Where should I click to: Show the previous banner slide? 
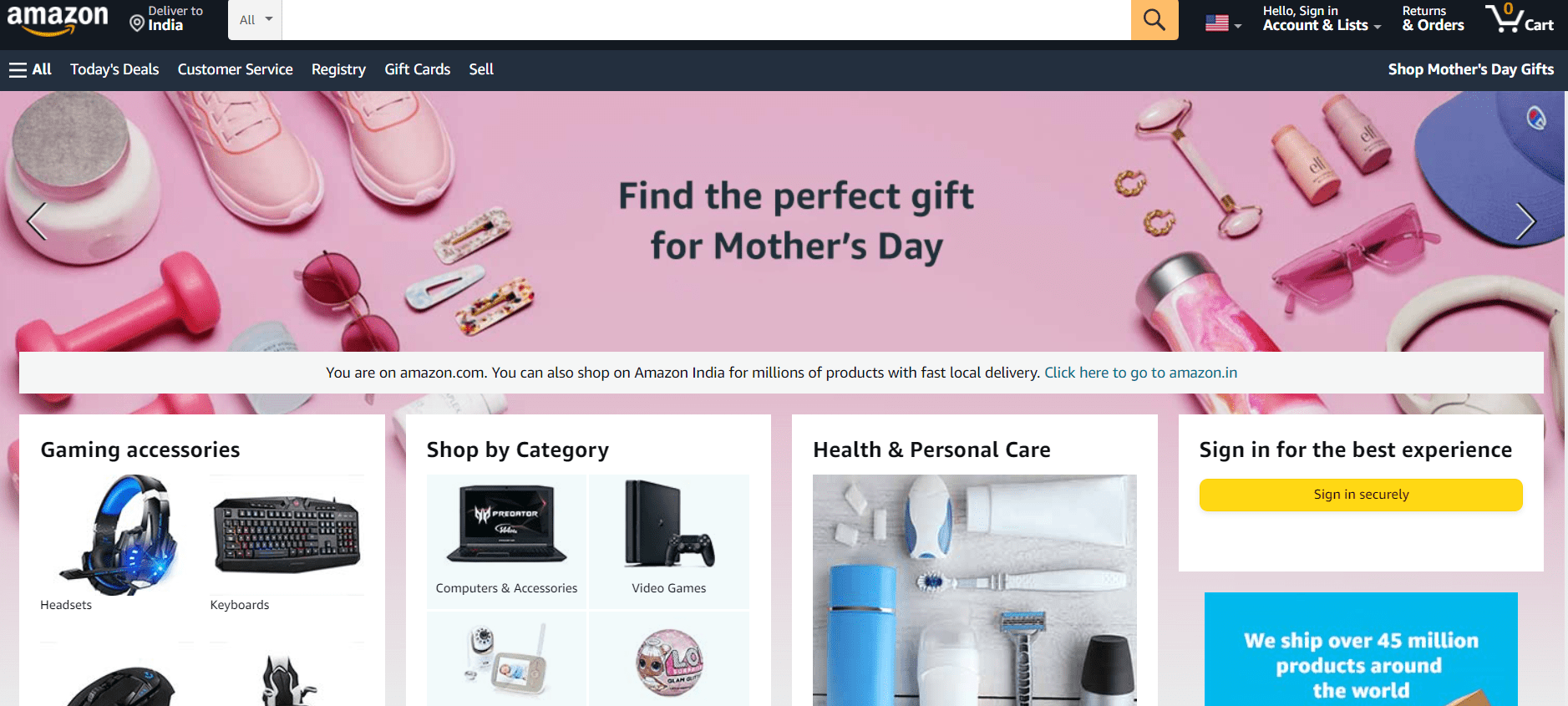coord(36,221)
